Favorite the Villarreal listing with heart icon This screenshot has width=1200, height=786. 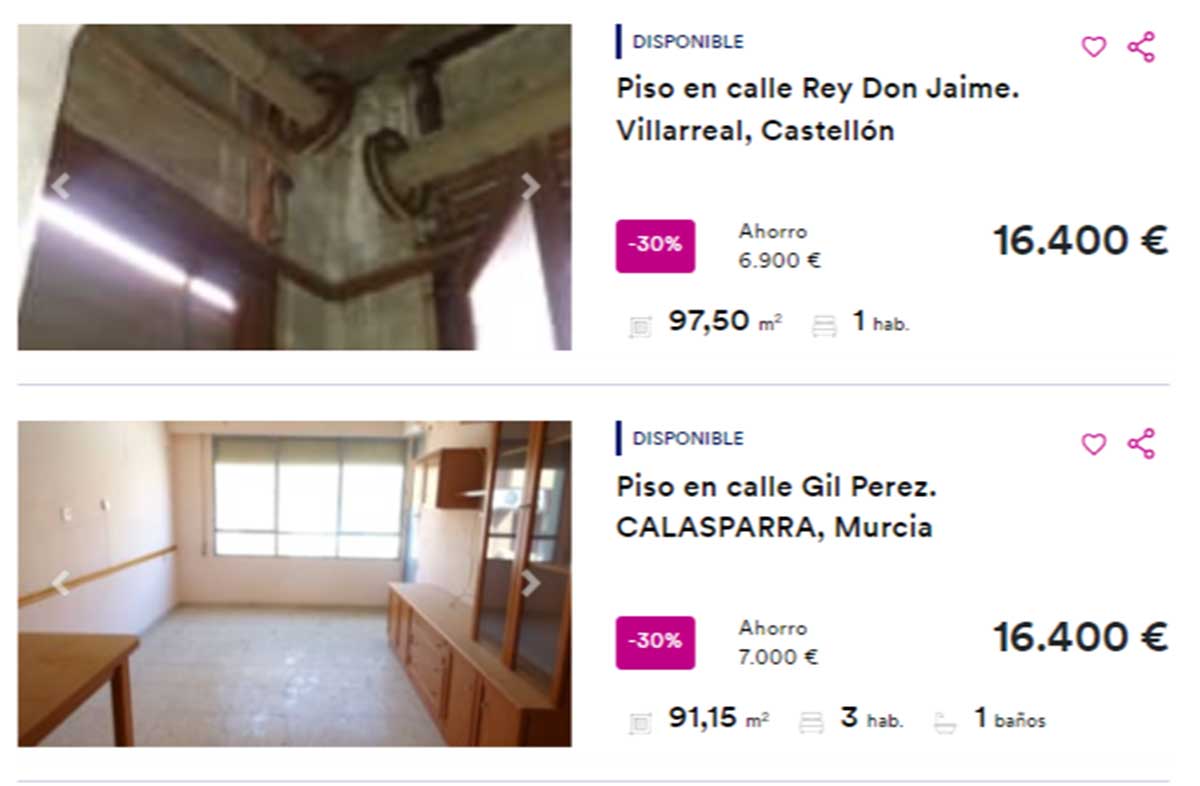(1094, 47)
